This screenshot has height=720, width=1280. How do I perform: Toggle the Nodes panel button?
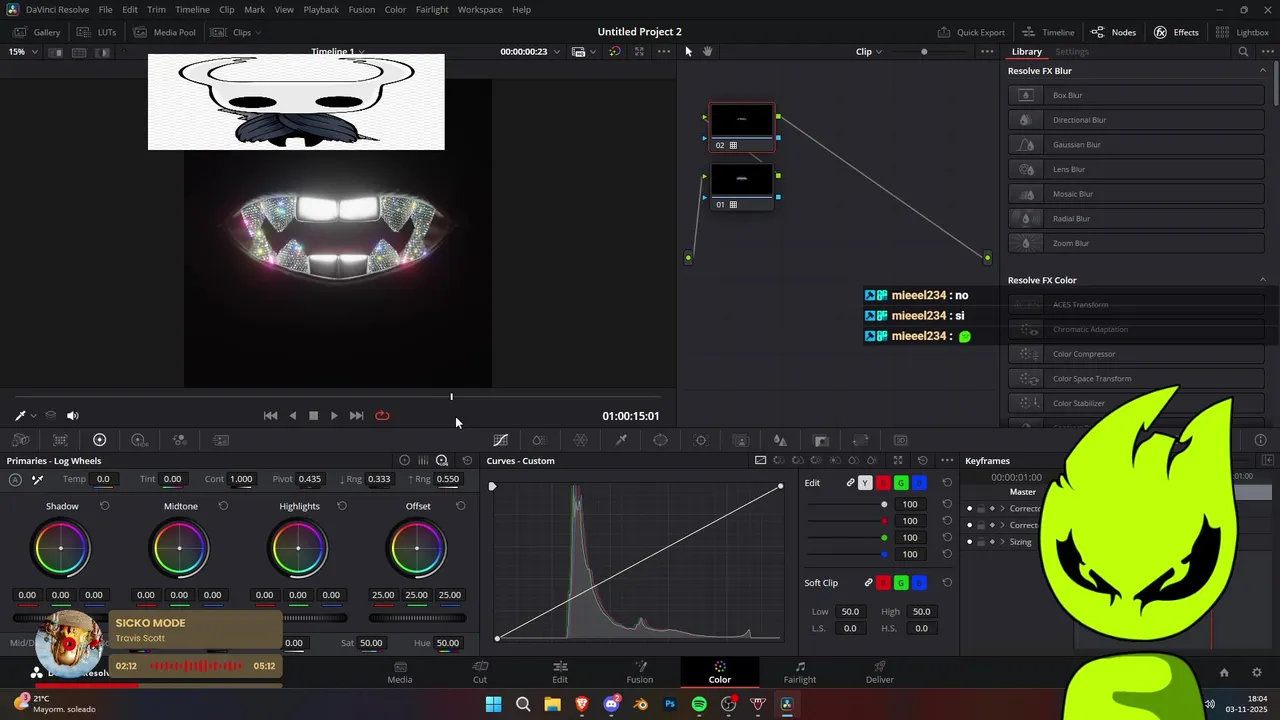[1113, 32]
